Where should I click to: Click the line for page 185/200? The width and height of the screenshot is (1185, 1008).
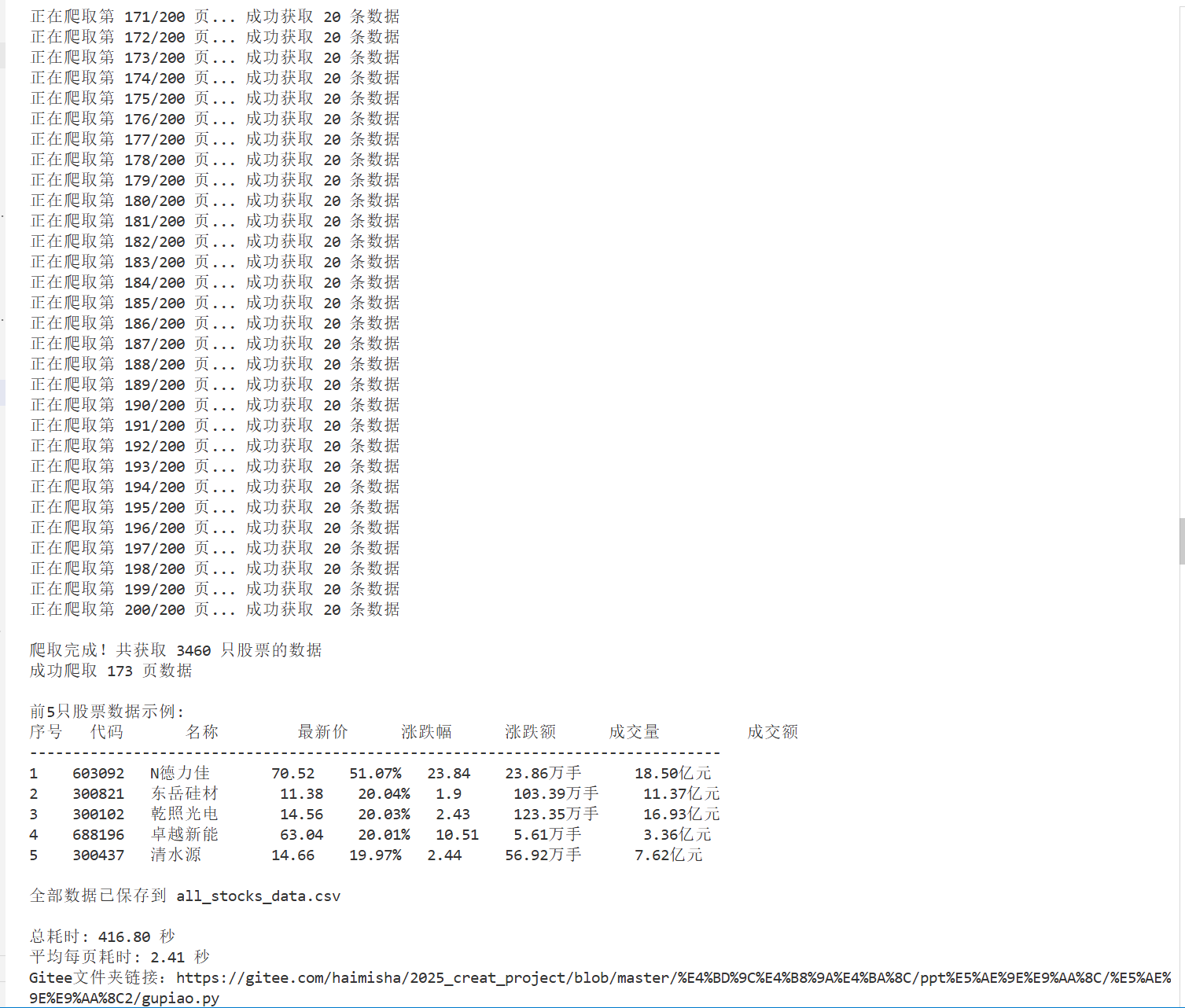(x=215, y=303)
